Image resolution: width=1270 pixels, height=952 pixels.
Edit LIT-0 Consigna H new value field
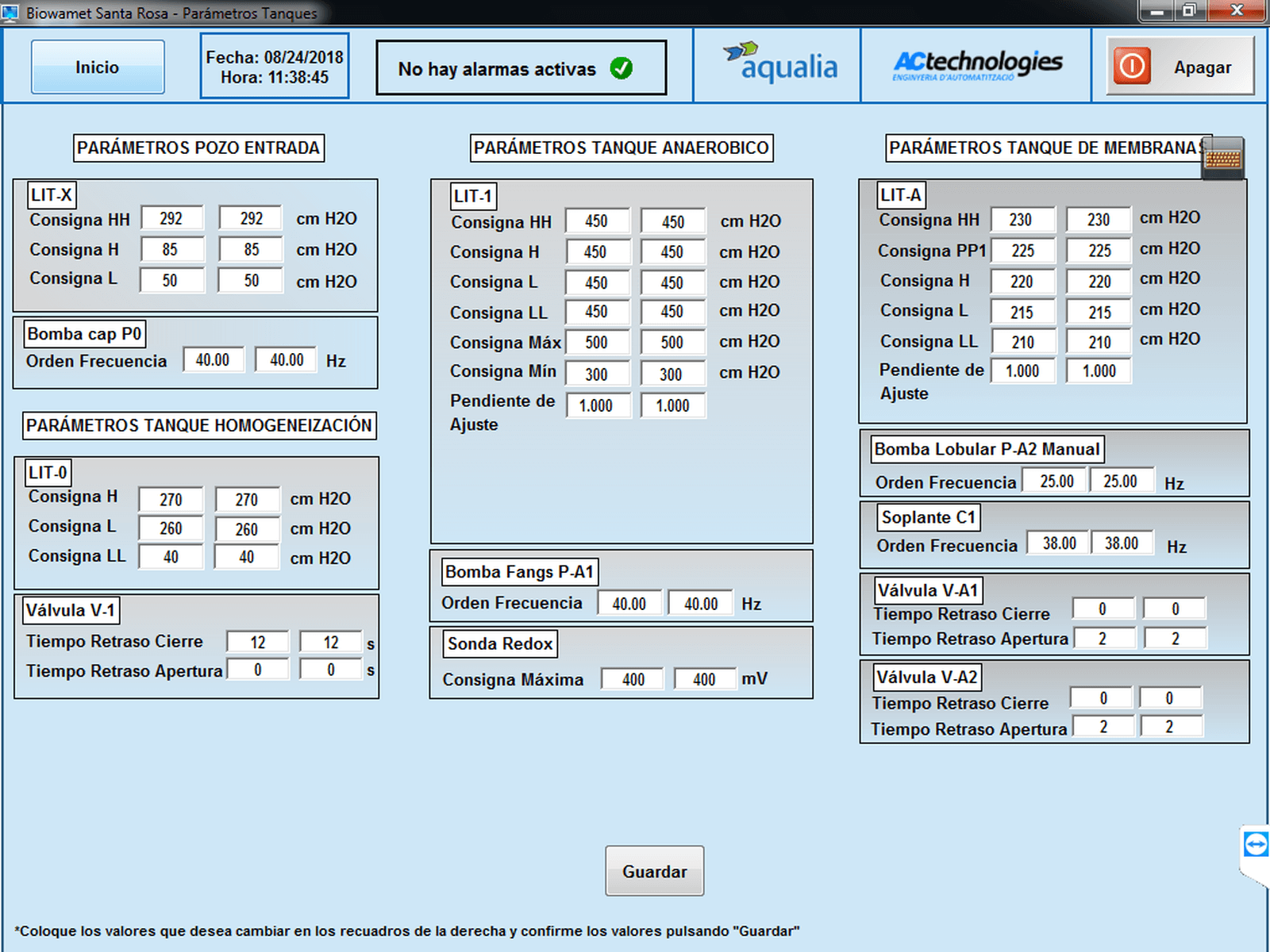247,499
